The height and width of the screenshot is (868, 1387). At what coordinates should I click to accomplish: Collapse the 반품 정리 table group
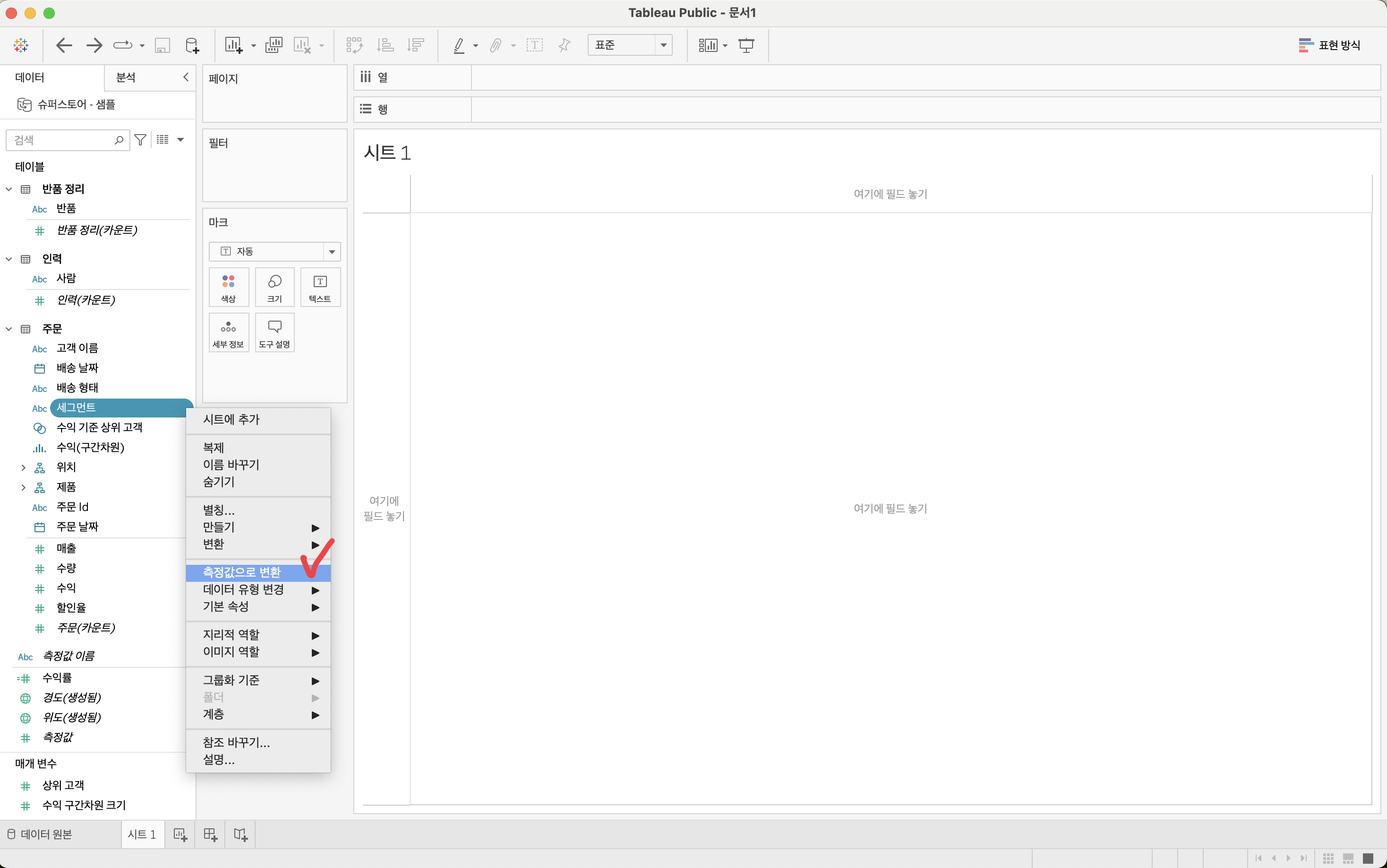coord(9,189)
